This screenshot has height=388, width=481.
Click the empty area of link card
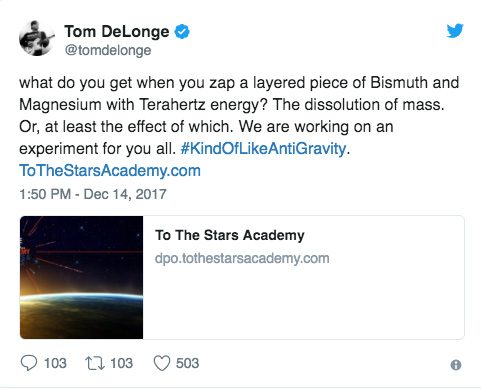pyautogui.click(x=303, y=303)
